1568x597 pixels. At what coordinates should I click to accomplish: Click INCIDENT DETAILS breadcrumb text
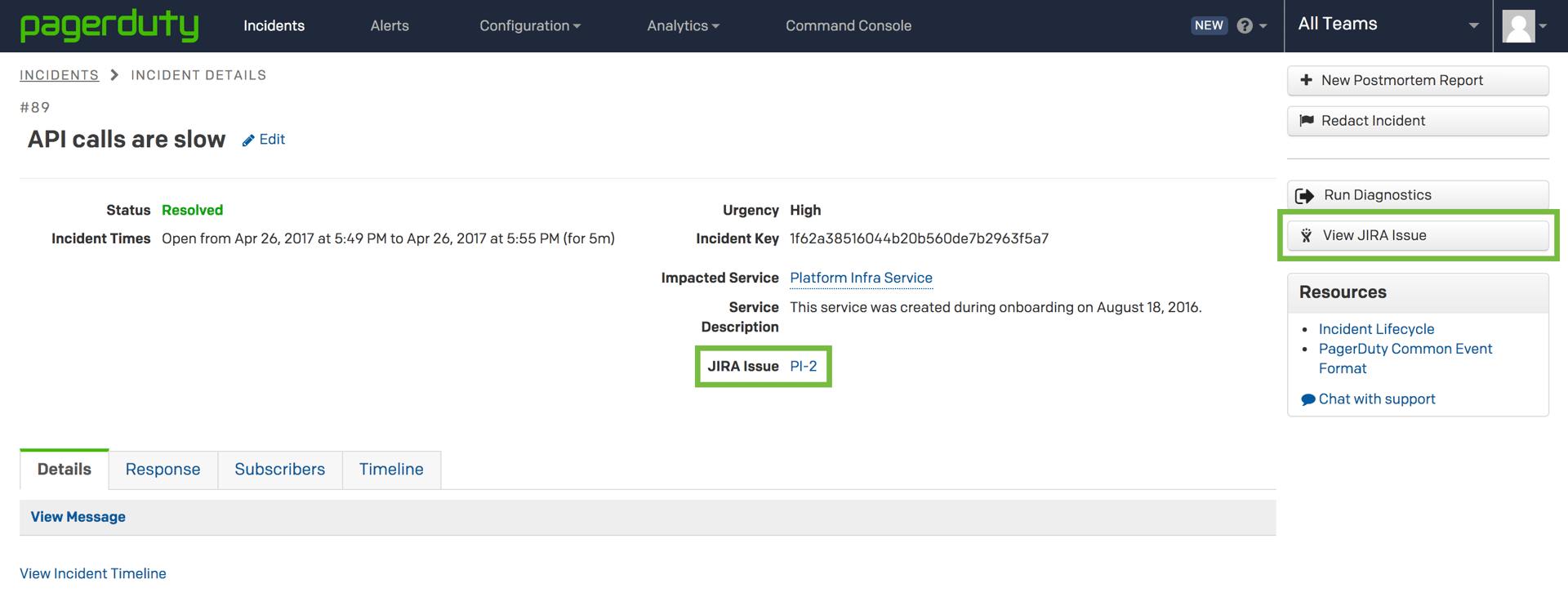[x=198, y=75]
